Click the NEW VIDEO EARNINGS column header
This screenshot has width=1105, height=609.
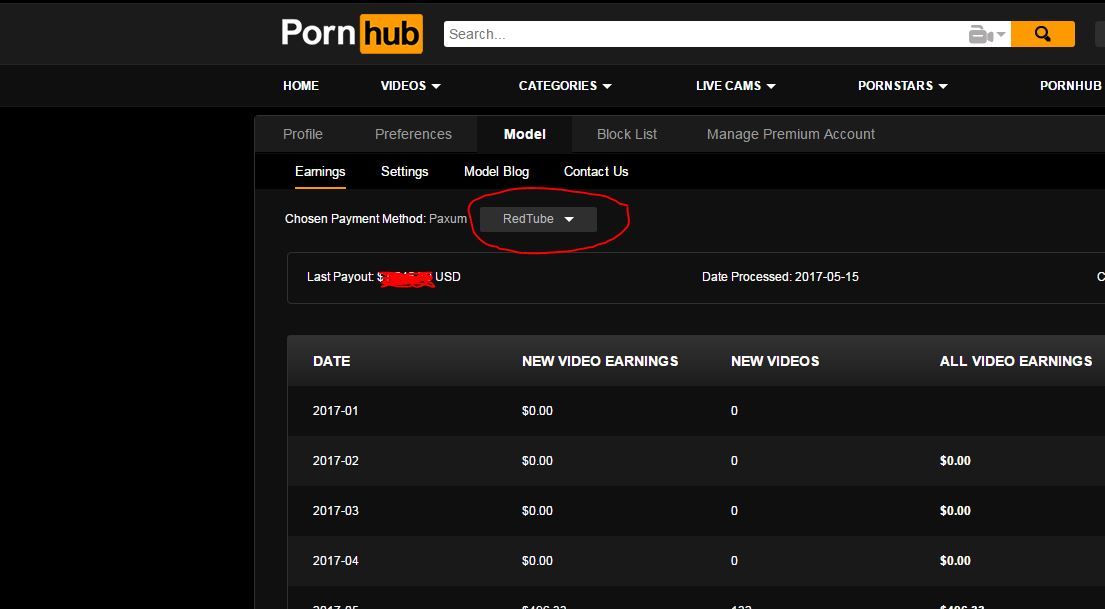tap(600, 361)
